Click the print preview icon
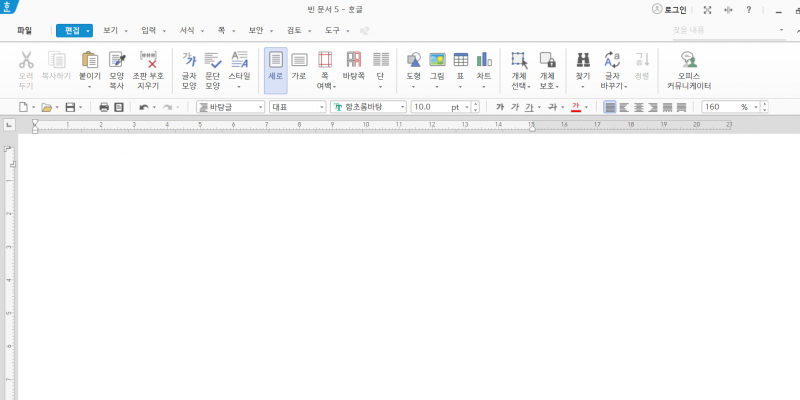Viewport: 800px width, 400px height. click(119, 107)
